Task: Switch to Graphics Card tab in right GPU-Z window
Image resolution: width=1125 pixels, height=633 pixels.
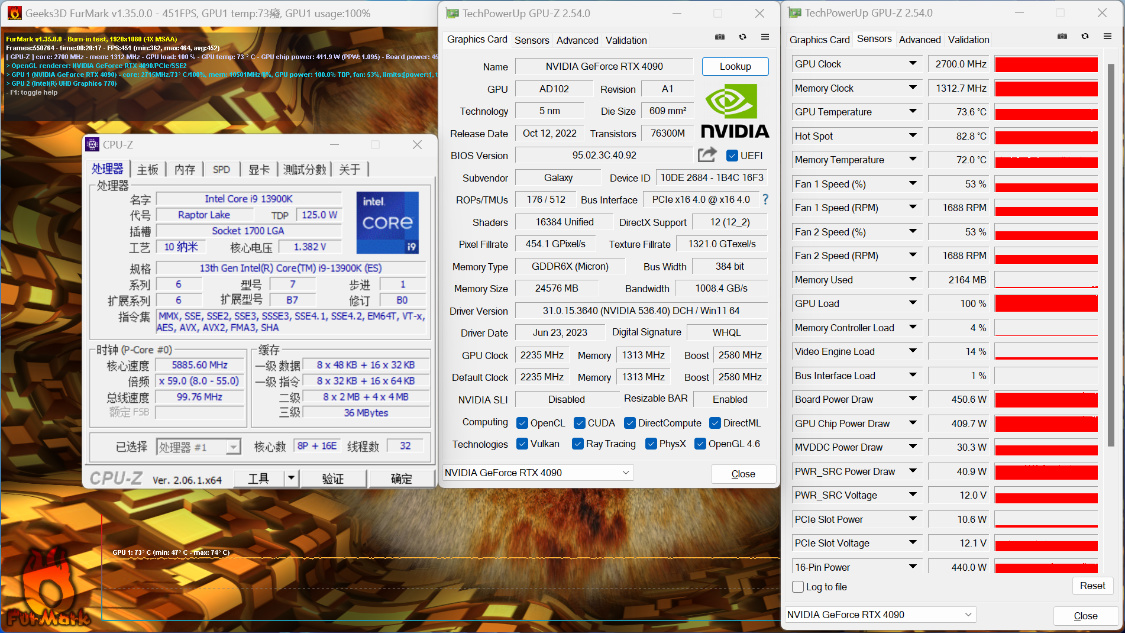Action: pyautogui.click(x=819, y=39)
